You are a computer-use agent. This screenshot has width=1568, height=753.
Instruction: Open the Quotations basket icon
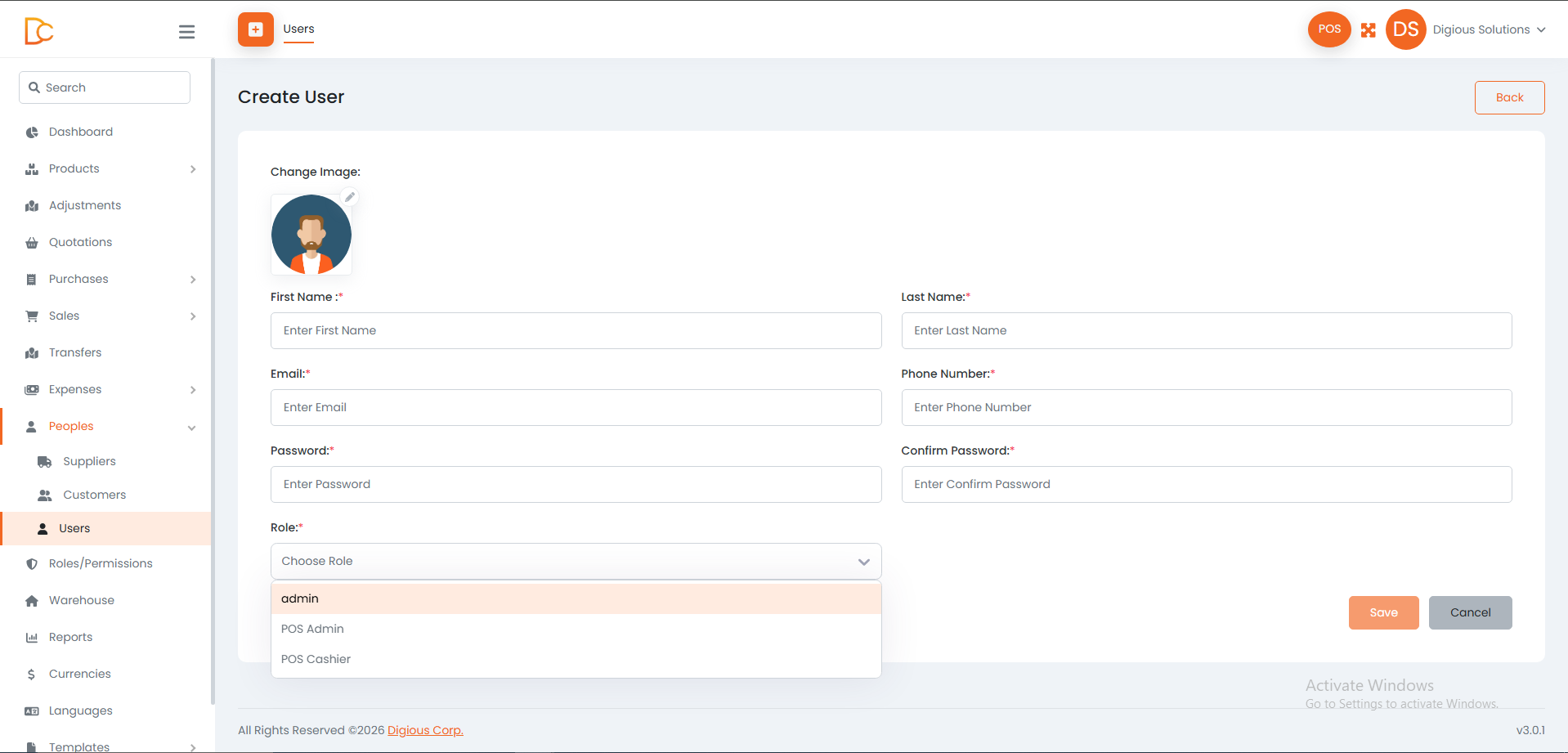point(32,243)
